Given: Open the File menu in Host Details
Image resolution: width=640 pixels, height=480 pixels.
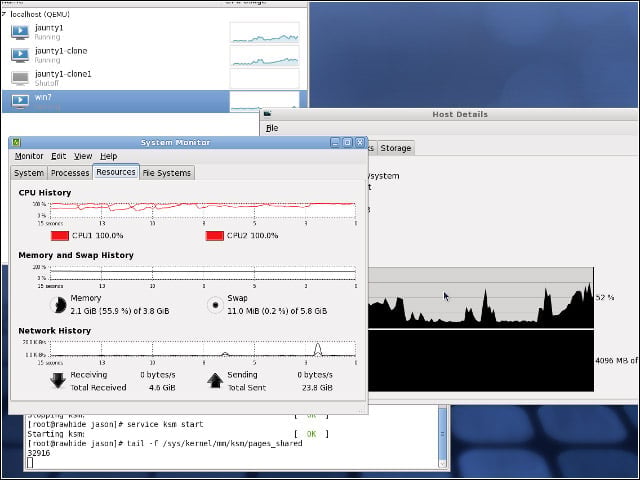Looking at the screenshot, I should click(272, 128).
